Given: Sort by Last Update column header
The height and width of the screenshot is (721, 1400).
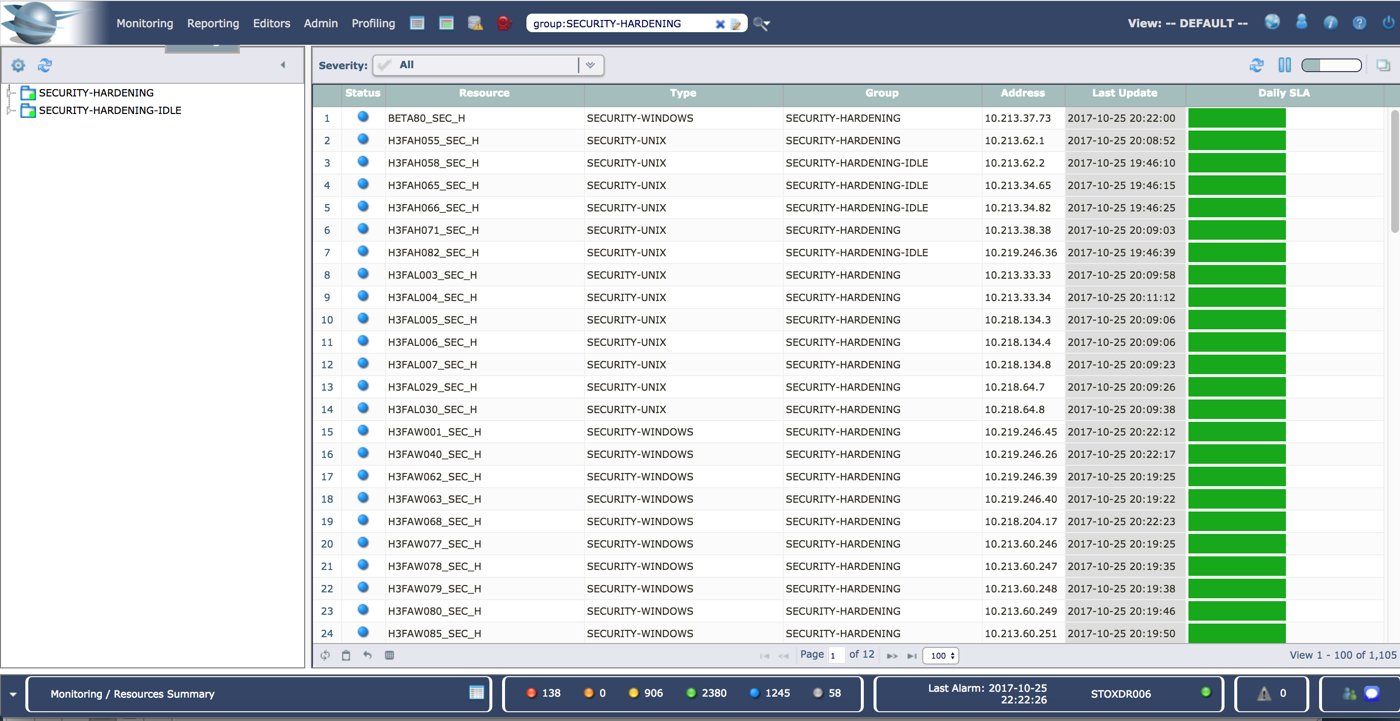Looking at the screenshot, I should (1125, 93).
